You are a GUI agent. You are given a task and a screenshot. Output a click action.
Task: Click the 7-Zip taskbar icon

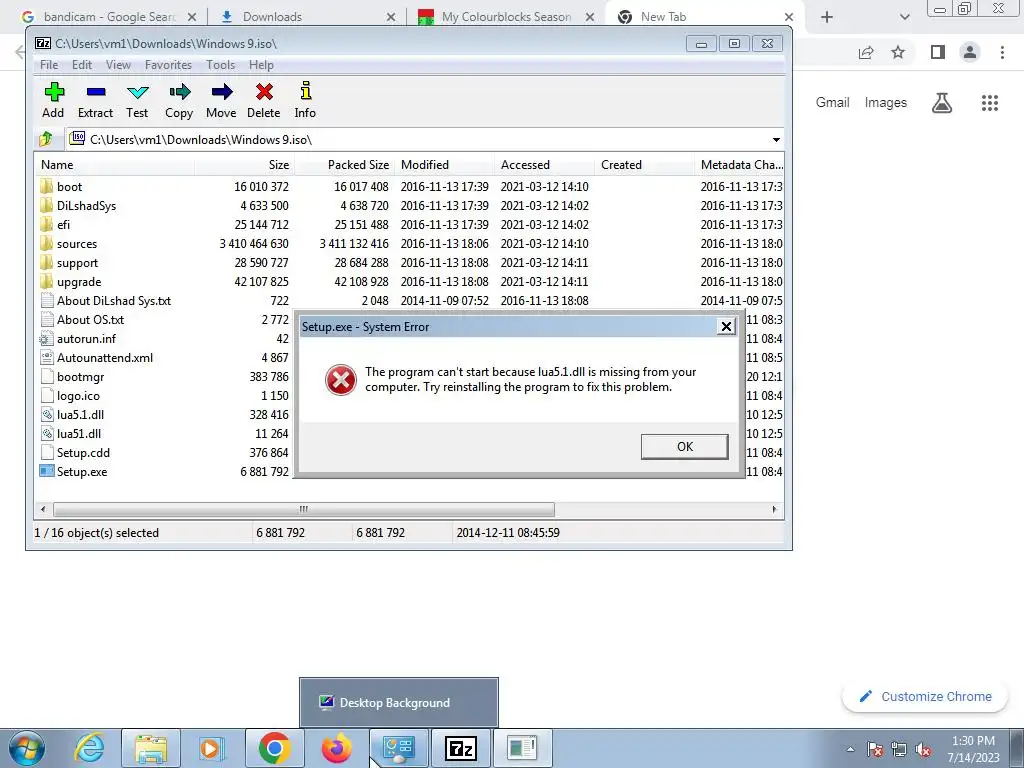click(460, 748)
